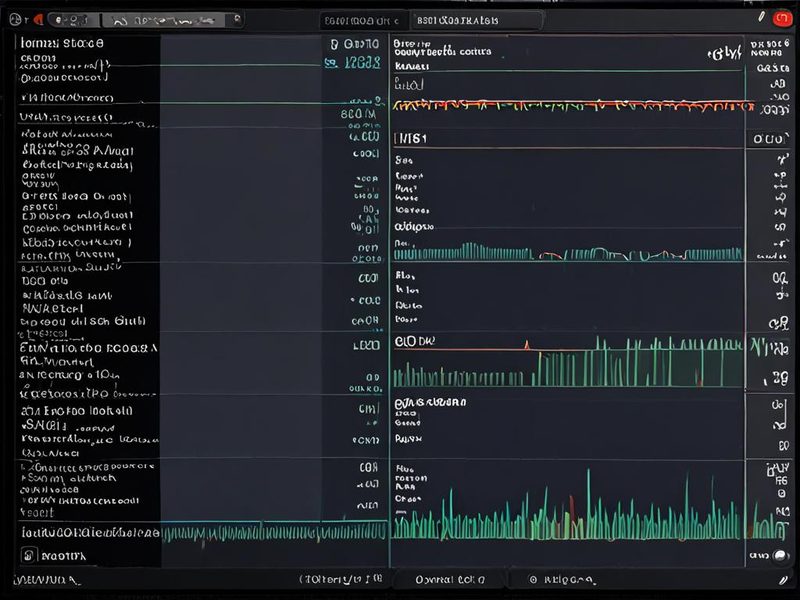
Task: Click the circular icon at the start of the top toolbar
Action: pyautogui.click(x=15, y=20)
